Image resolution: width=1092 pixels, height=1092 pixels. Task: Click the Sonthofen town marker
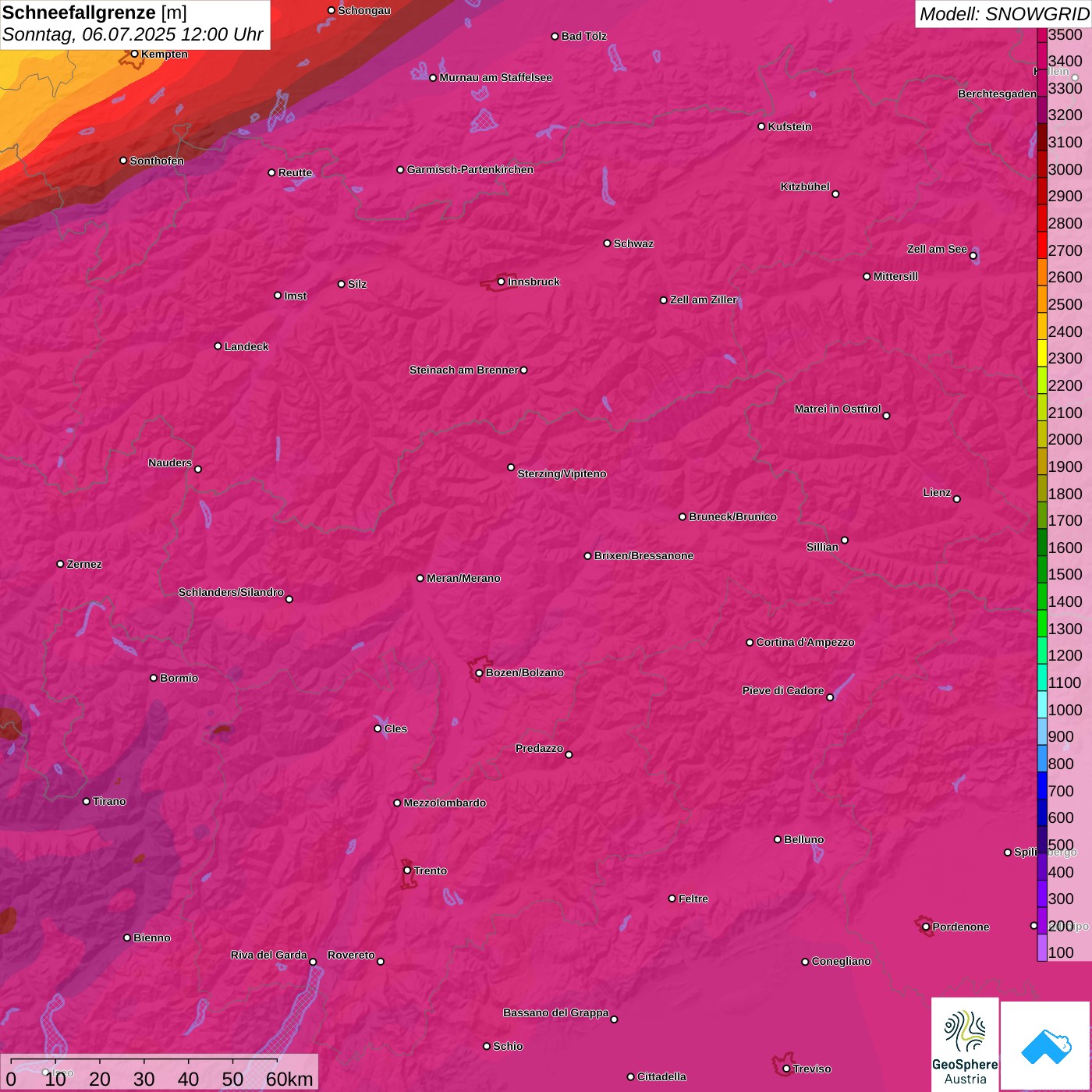tap(123, 161)
